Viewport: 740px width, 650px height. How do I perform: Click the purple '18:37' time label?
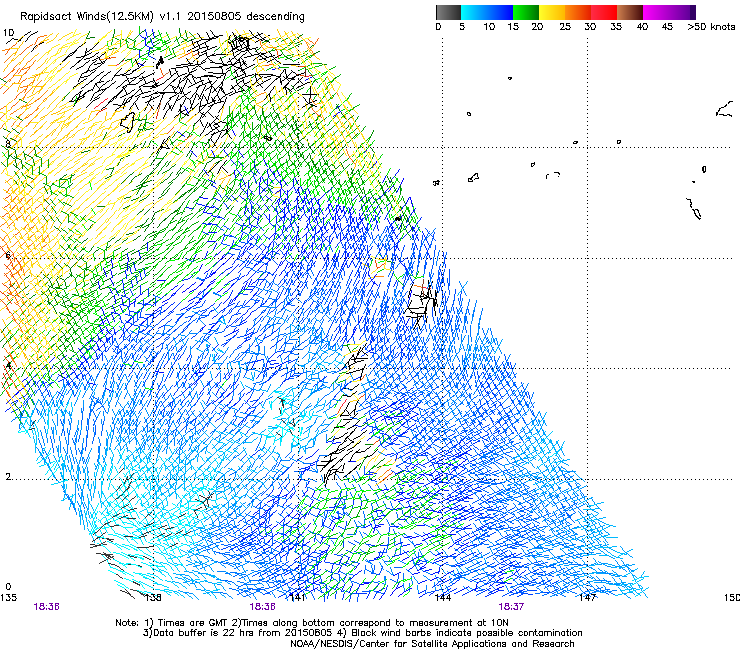[511, 607]
